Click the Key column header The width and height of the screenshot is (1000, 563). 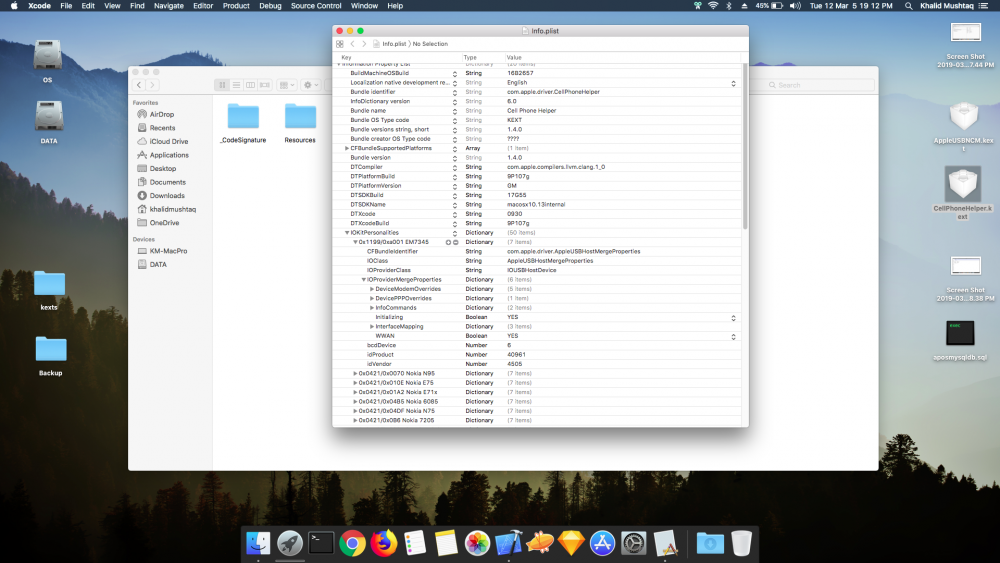point(346,57)
